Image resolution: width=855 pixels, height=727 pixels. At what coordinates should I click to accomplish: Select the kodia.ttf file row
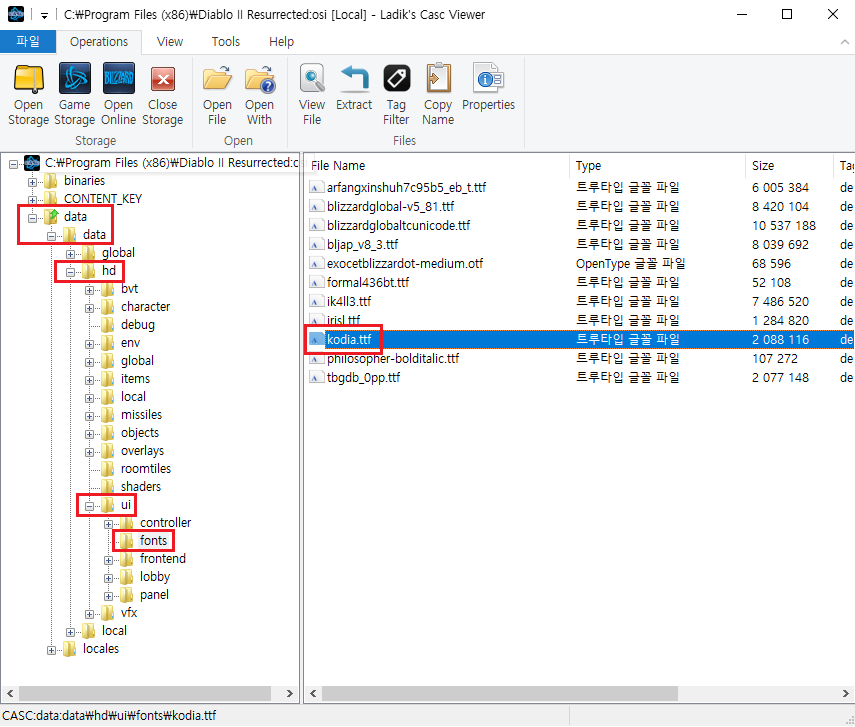click(x=579, y=340)
